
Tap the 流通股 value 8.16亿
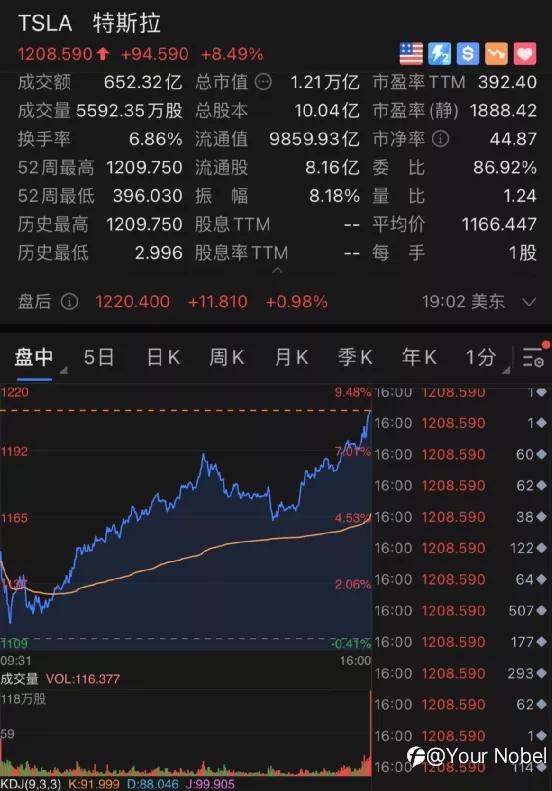[x=332, y=167]
